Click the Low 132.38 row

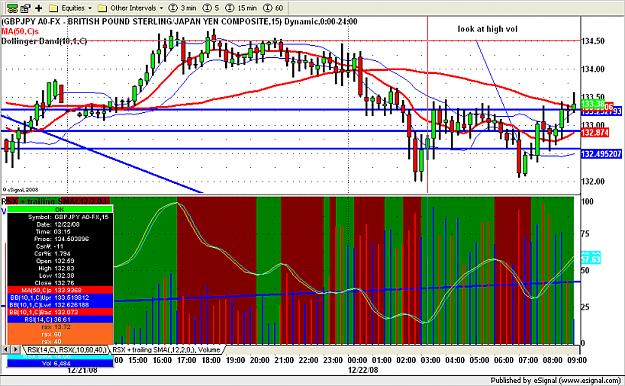[60, 276]
